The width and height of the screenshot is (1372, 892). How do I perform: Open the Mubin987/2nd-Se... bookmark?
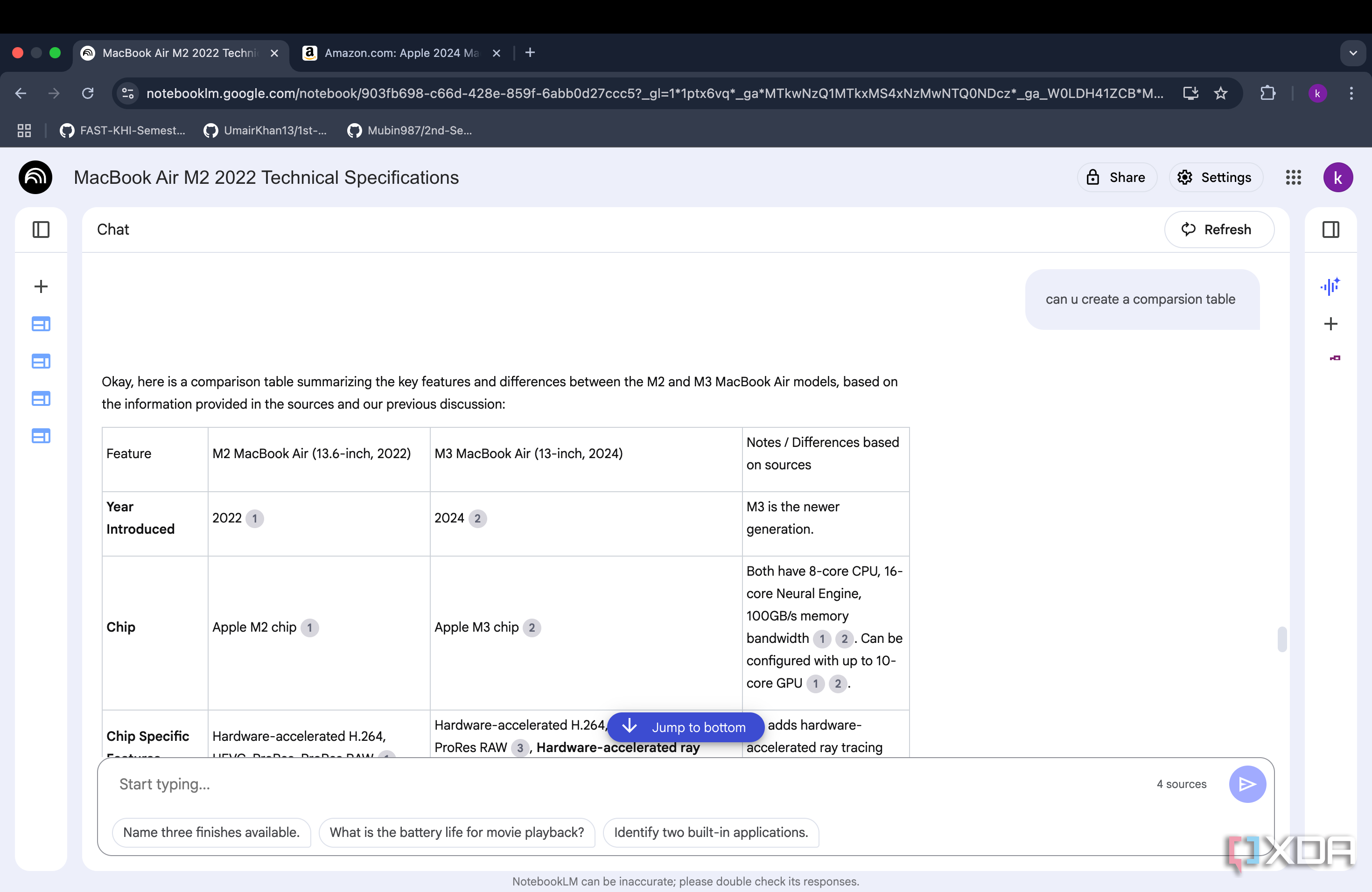(410, 131)
